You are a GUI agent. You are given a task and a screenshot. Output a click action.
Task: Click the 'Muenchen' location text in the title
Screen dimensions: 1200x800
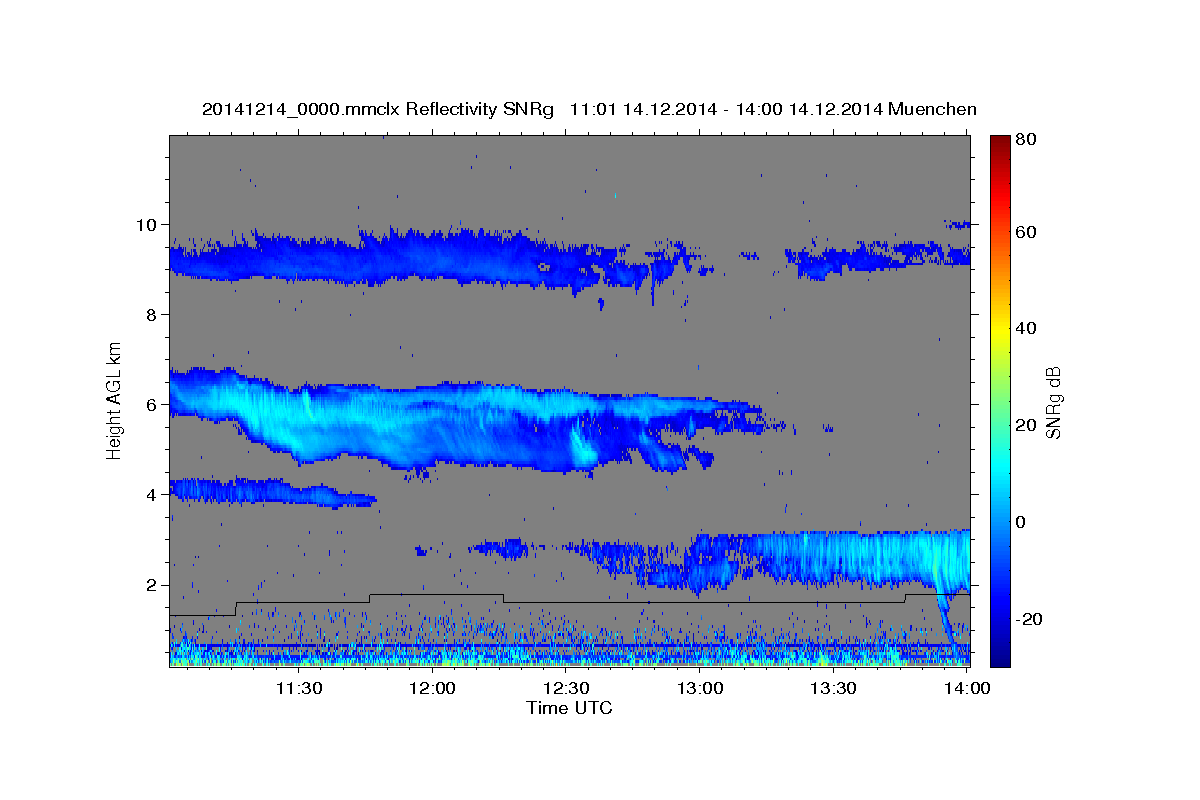pyautogui.click(x=932, y=109)
